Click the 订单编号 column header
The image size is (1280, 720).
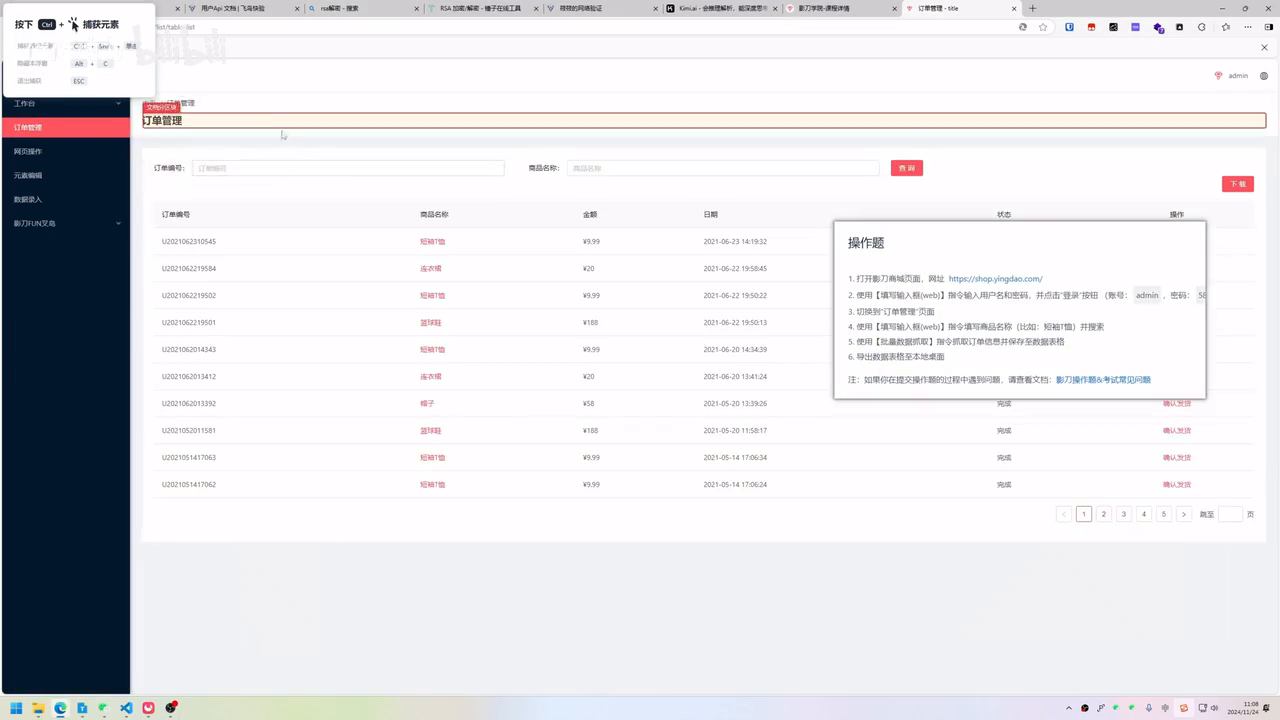(x=176, y=214)
